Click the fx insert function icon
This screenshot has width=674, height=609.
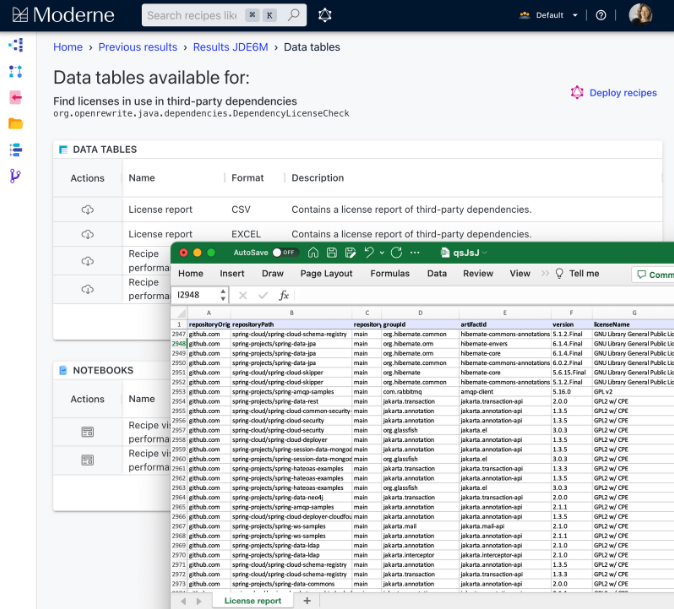click(x=284, y=295)
